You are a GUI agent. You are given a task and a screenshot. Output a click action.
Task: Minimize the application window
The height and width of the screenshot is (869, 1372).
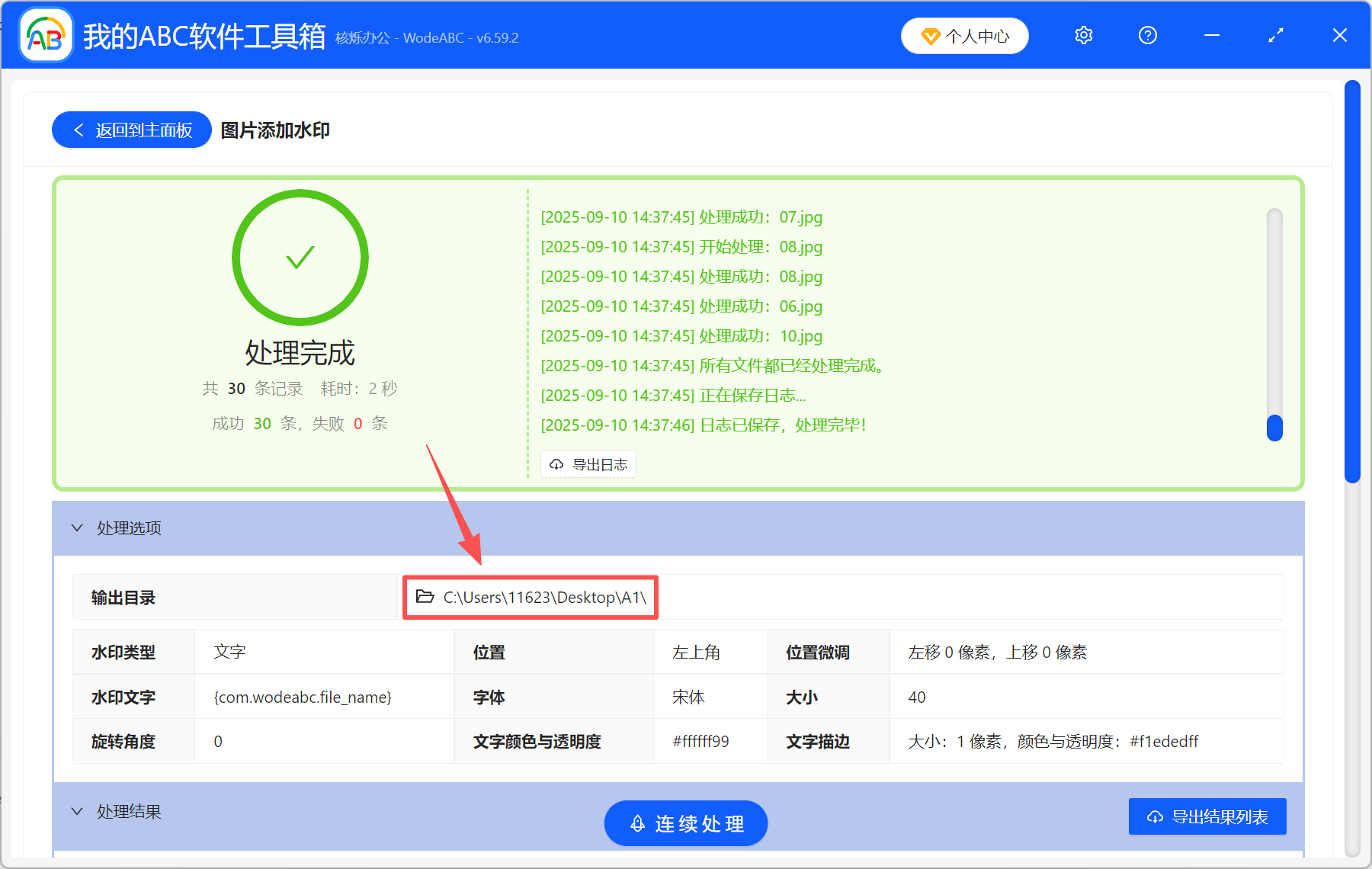pyautogui.click(x=1212, y=35)
